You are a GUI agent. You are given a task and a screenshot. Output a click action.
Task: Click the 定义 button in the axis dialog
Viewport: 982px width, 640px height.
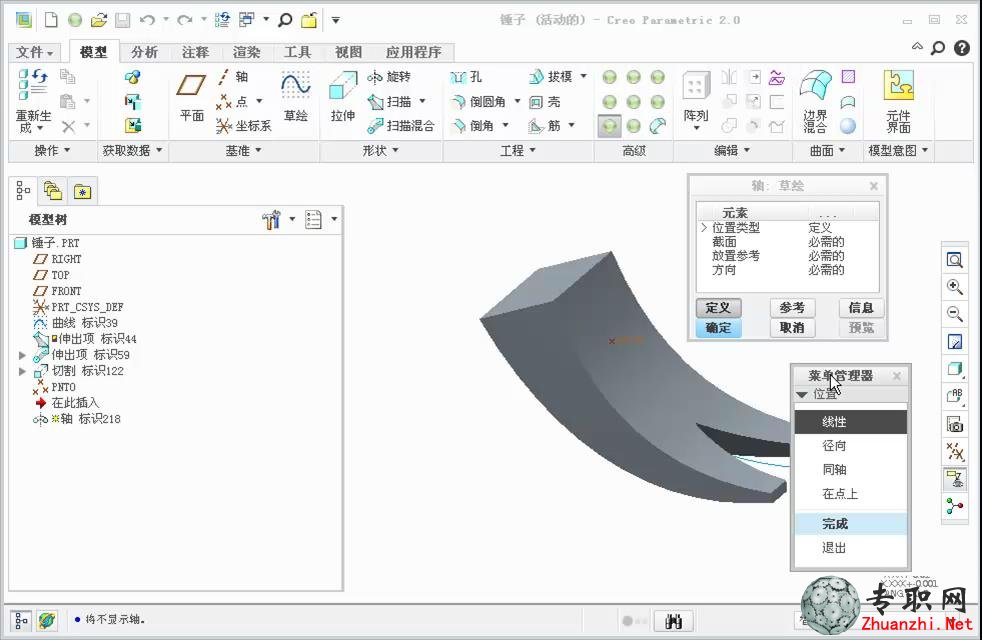tap(718, 307)
